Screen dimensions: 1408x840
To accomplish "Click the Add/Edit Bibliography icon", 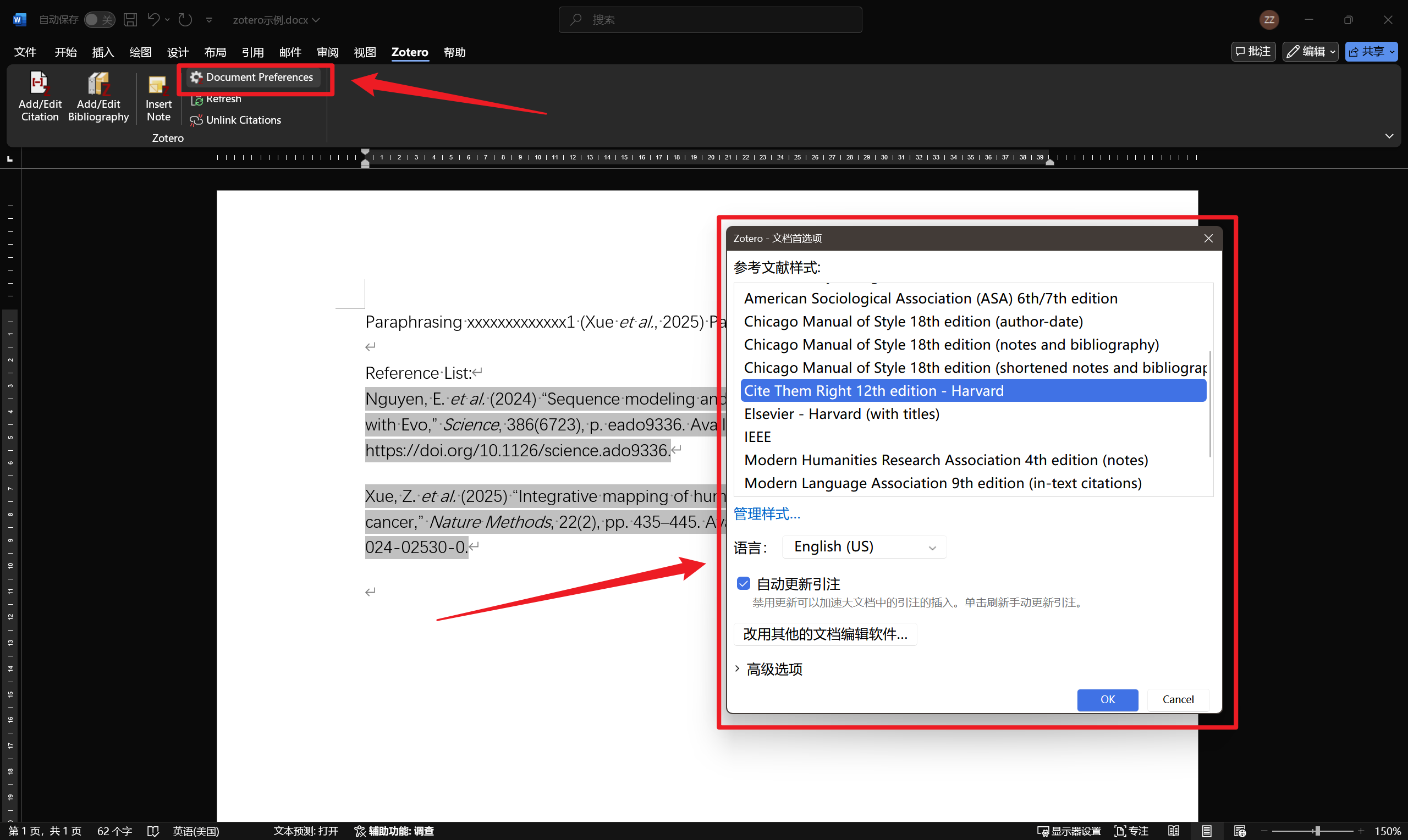I will click(x=98, y=84).
